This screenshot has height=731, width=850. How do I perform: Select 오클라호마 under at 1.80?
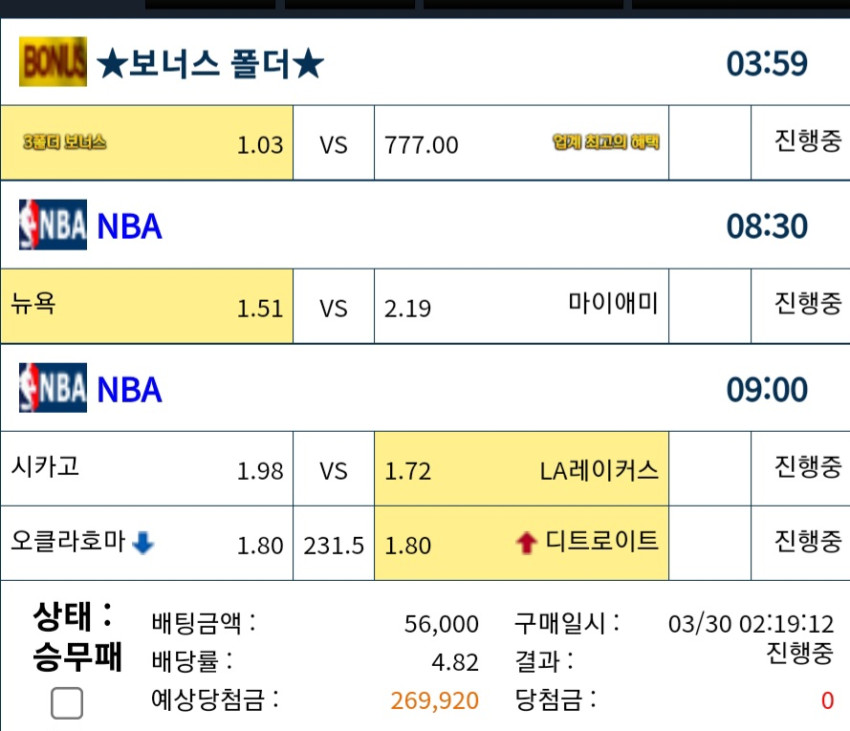tap(147, 543)
